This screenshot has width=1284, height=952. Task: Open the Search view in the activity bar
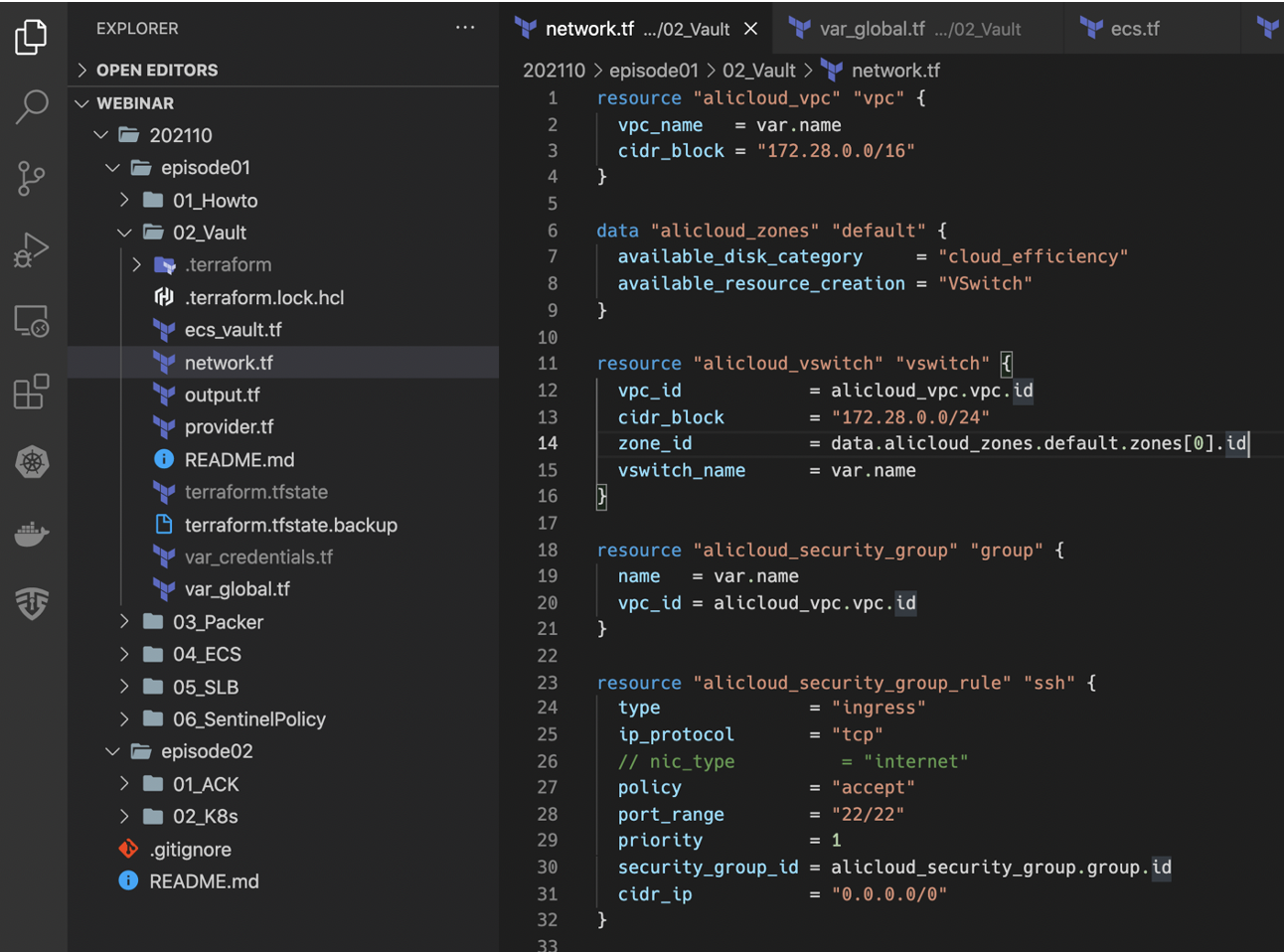pyautogui.click(x=31, y=106)
